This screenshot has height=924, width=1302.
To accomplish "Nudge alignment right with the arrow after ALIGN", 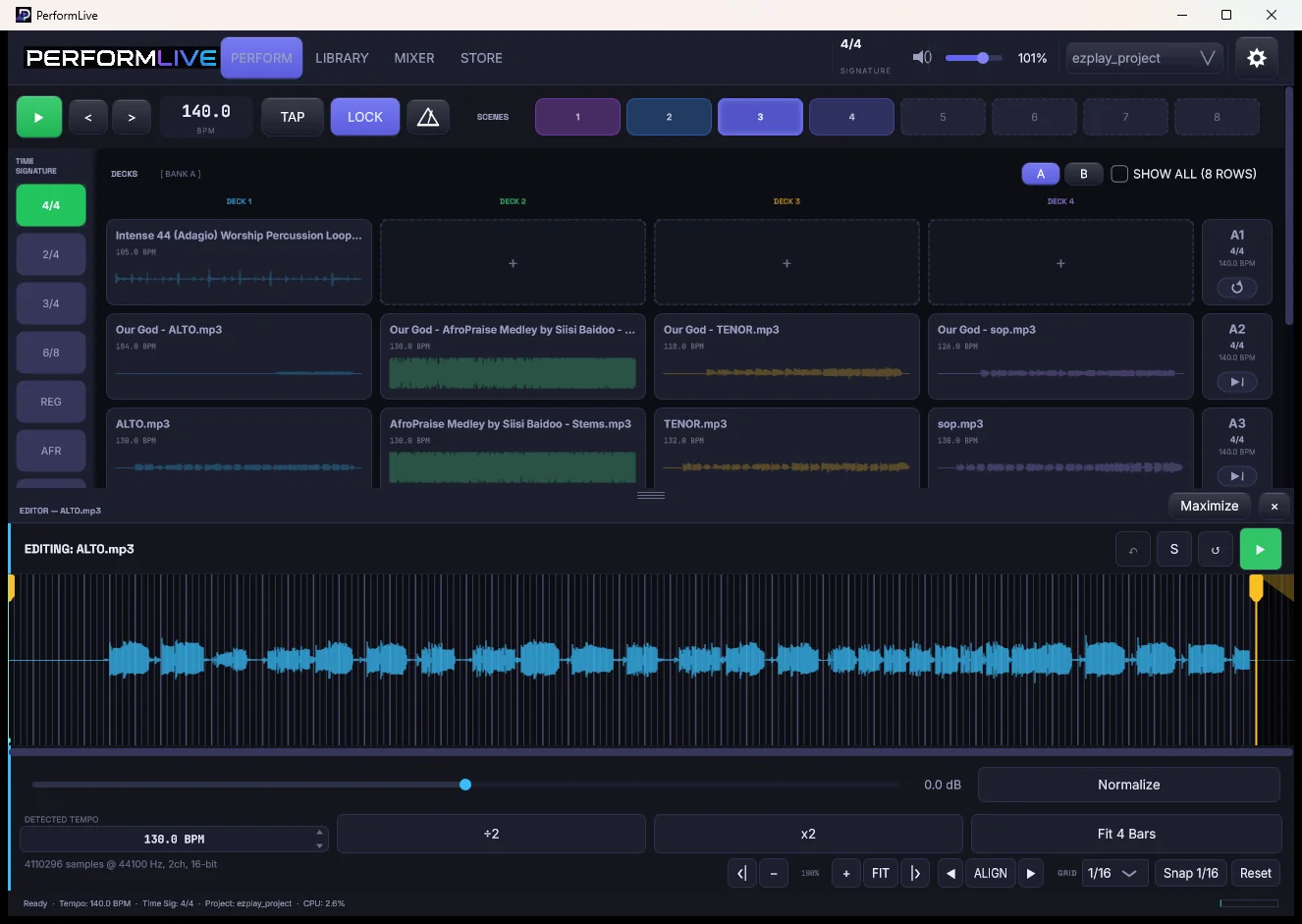I will coord(1030,873).
